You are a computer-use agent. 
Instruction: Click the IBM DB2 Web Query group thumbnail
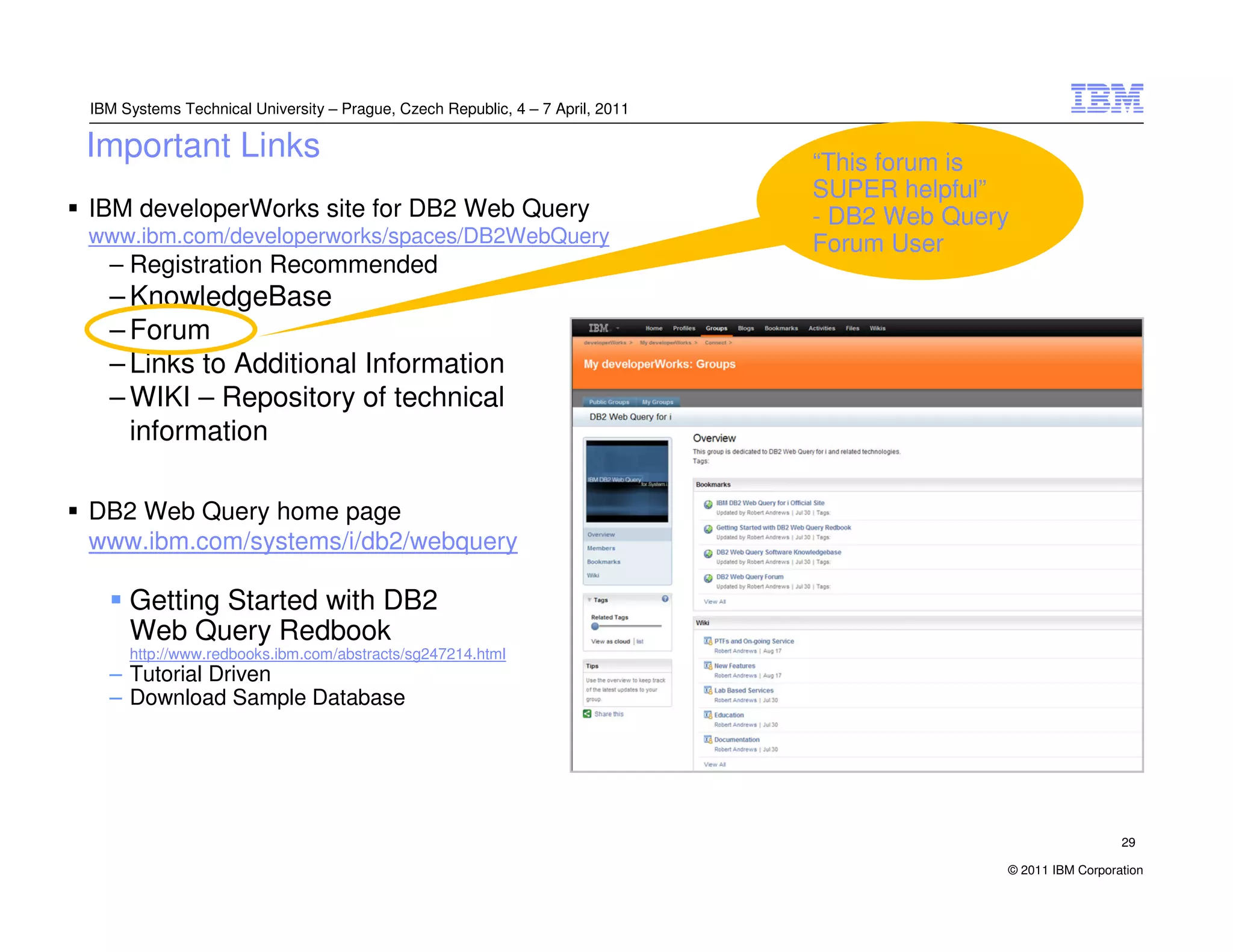[627, 481]
